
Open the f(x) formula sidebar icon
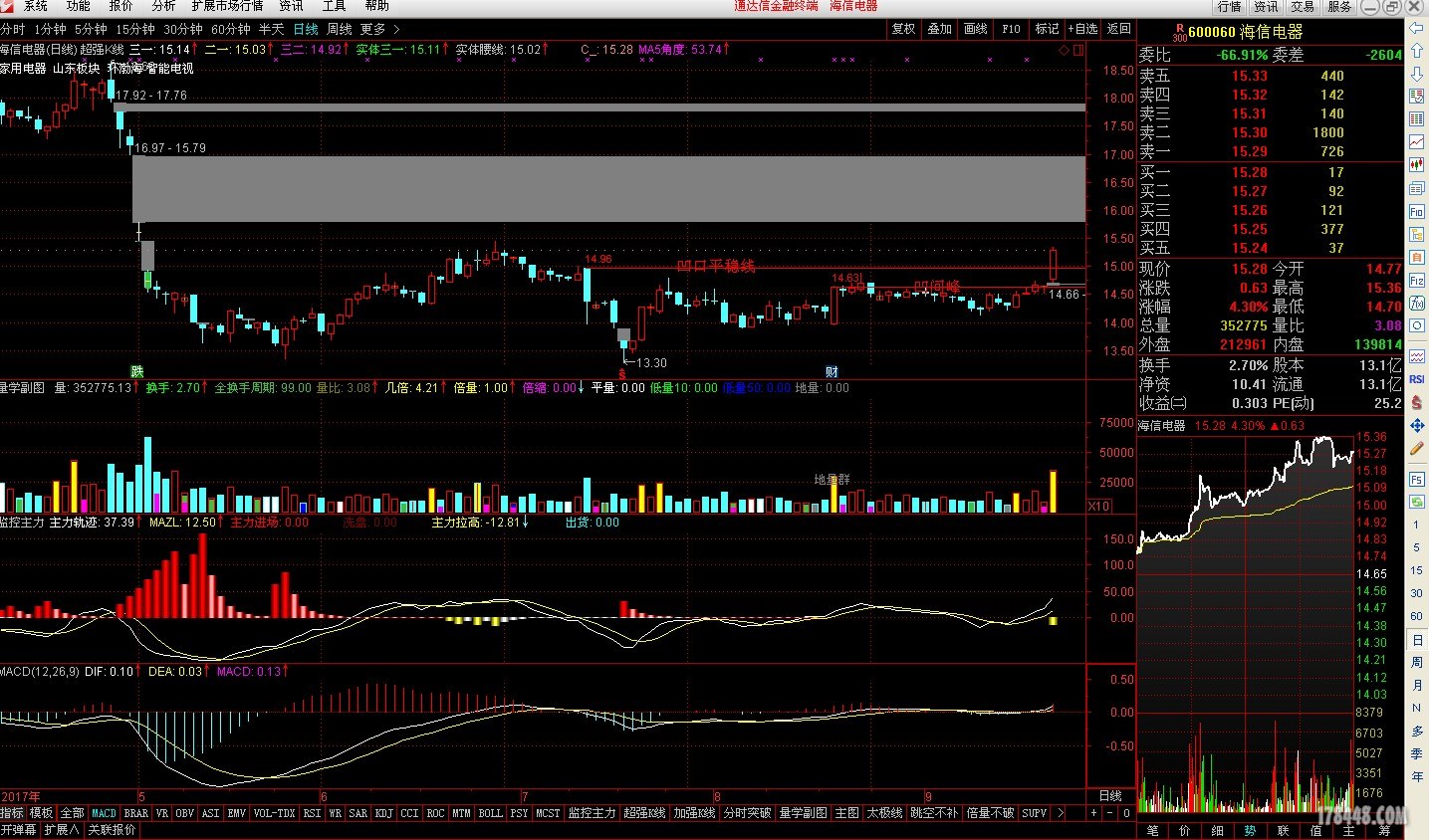[1416, 304]
